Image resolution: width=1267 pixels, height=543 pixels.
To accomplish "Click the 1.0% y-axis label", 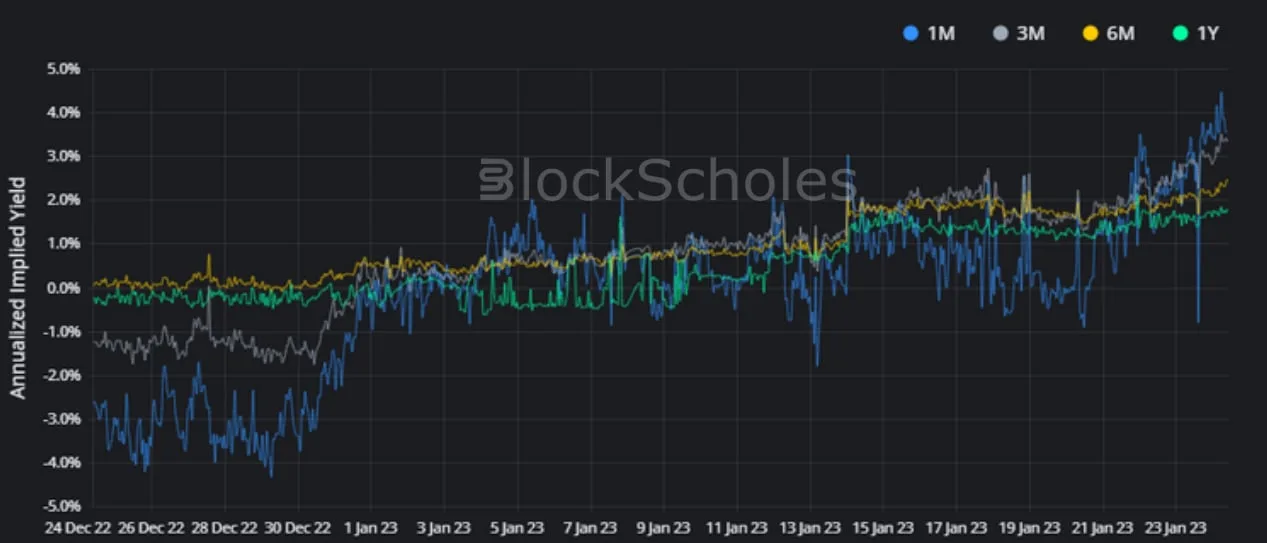I will [64, 244].
